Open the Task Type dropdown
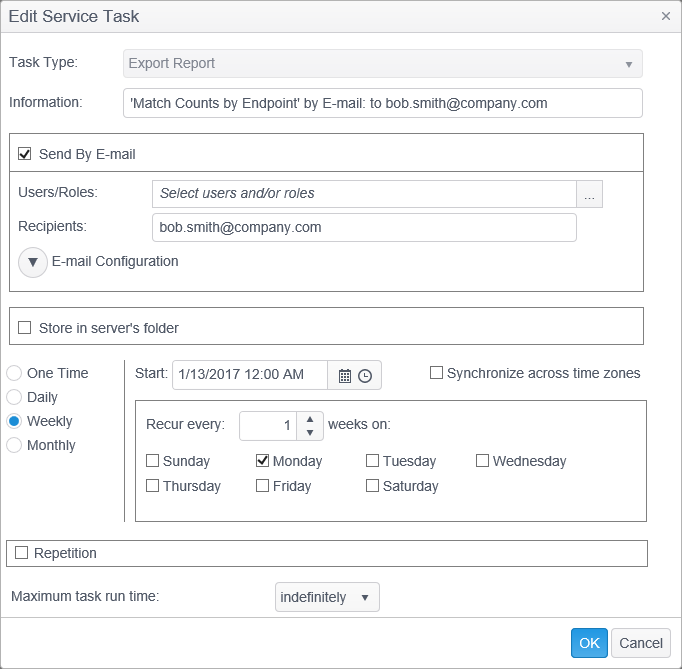Viewport: 682px width, 669px height. coord(383,64)
